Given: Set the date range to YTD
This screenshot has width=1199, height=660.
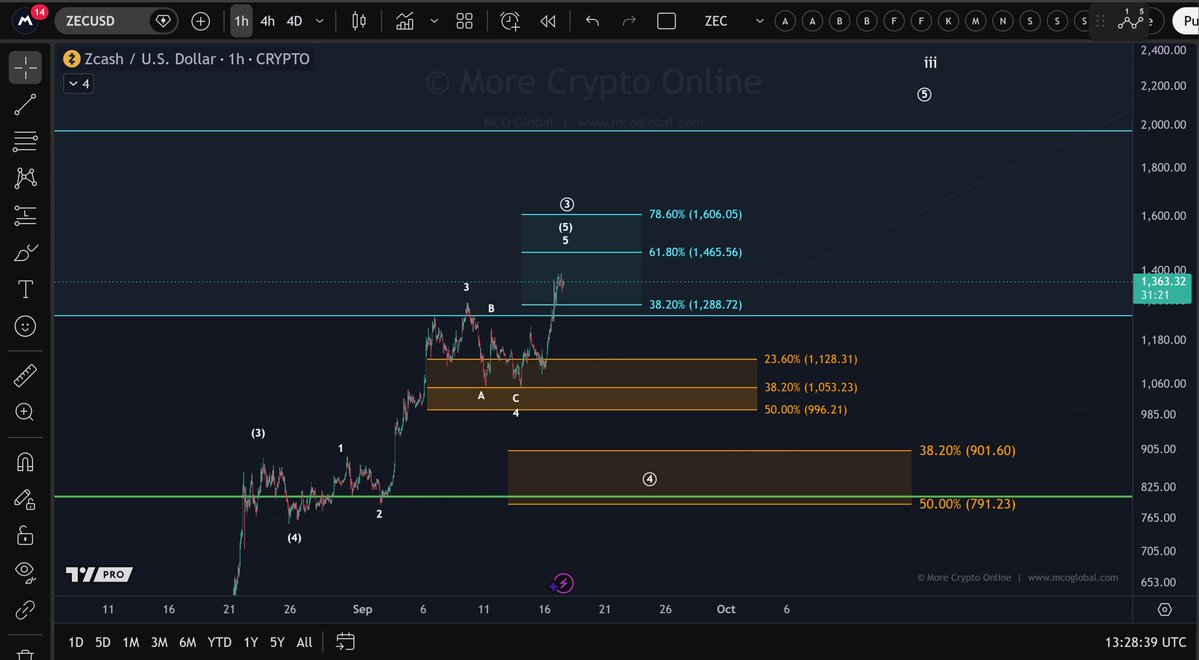Looking at the screenshot, I should pos(219,642).
